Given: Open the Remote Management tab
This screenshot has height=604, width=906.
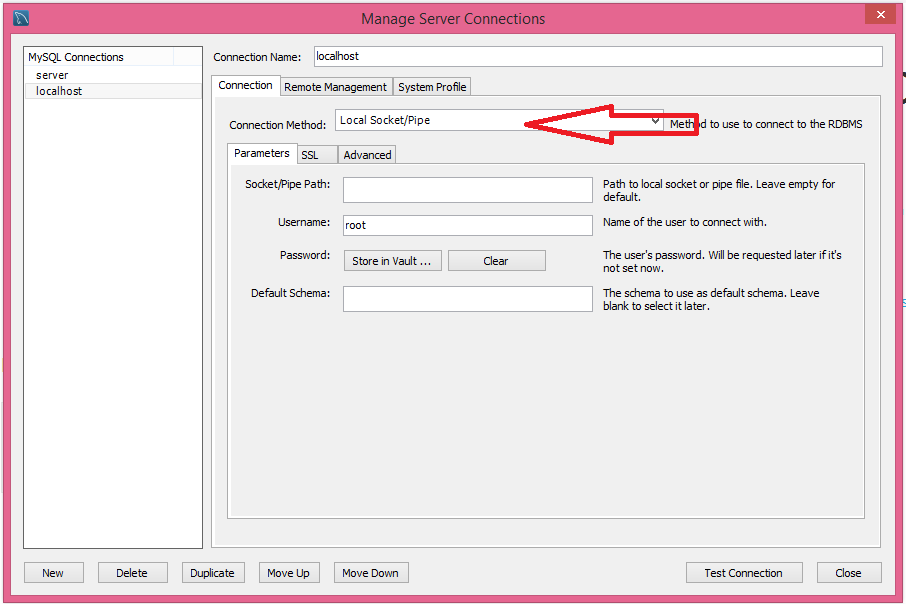Looking at the screenshot, I should (335, 86).
